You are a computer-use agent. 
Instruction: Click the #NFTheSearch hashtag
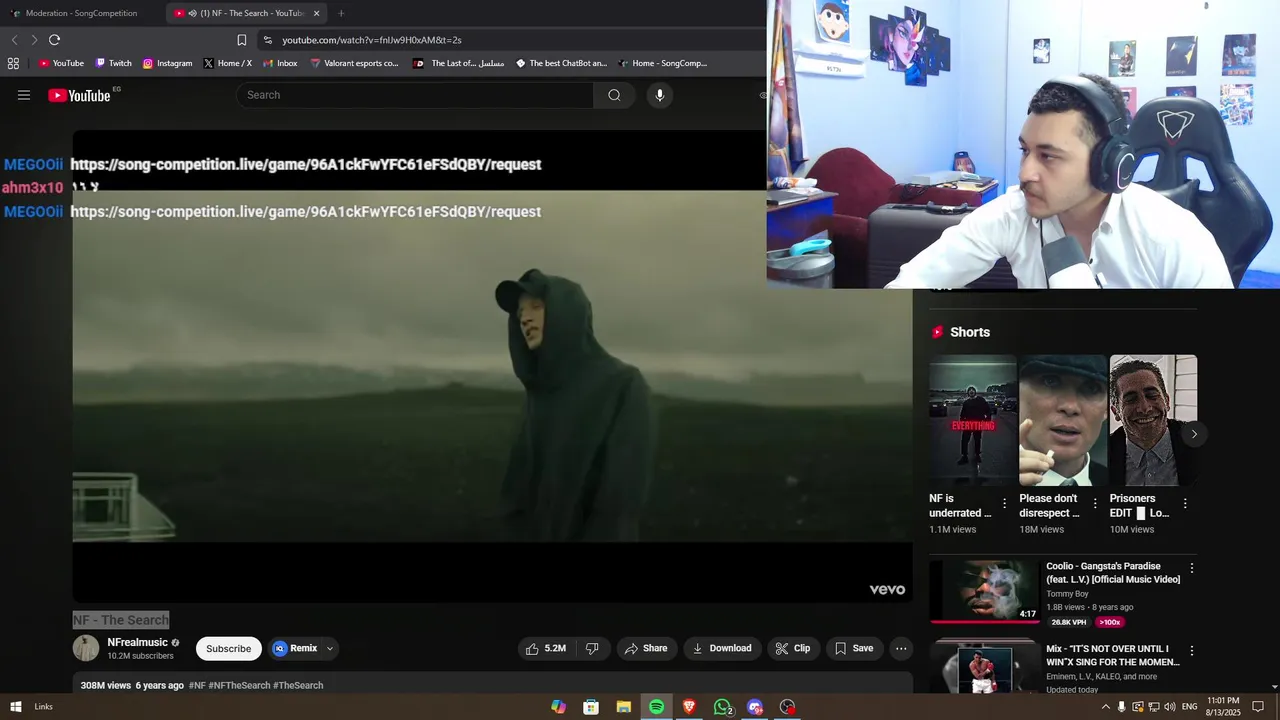click(239, 685)
